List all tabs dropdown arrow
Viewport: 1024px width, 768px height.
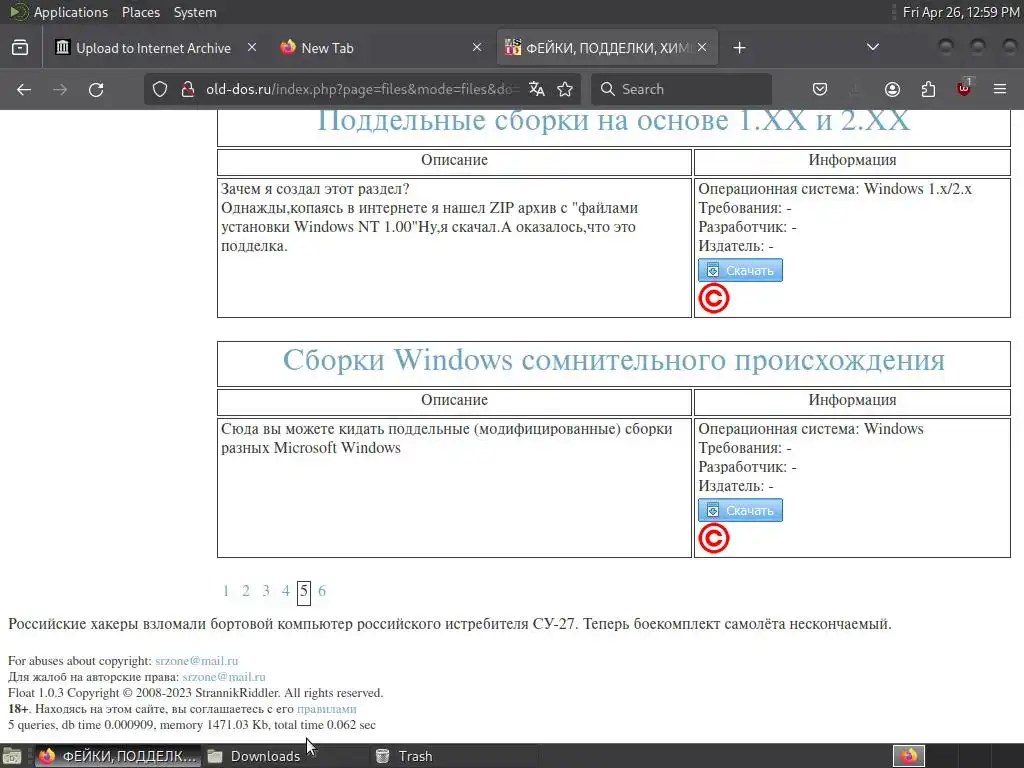(872, 47)
